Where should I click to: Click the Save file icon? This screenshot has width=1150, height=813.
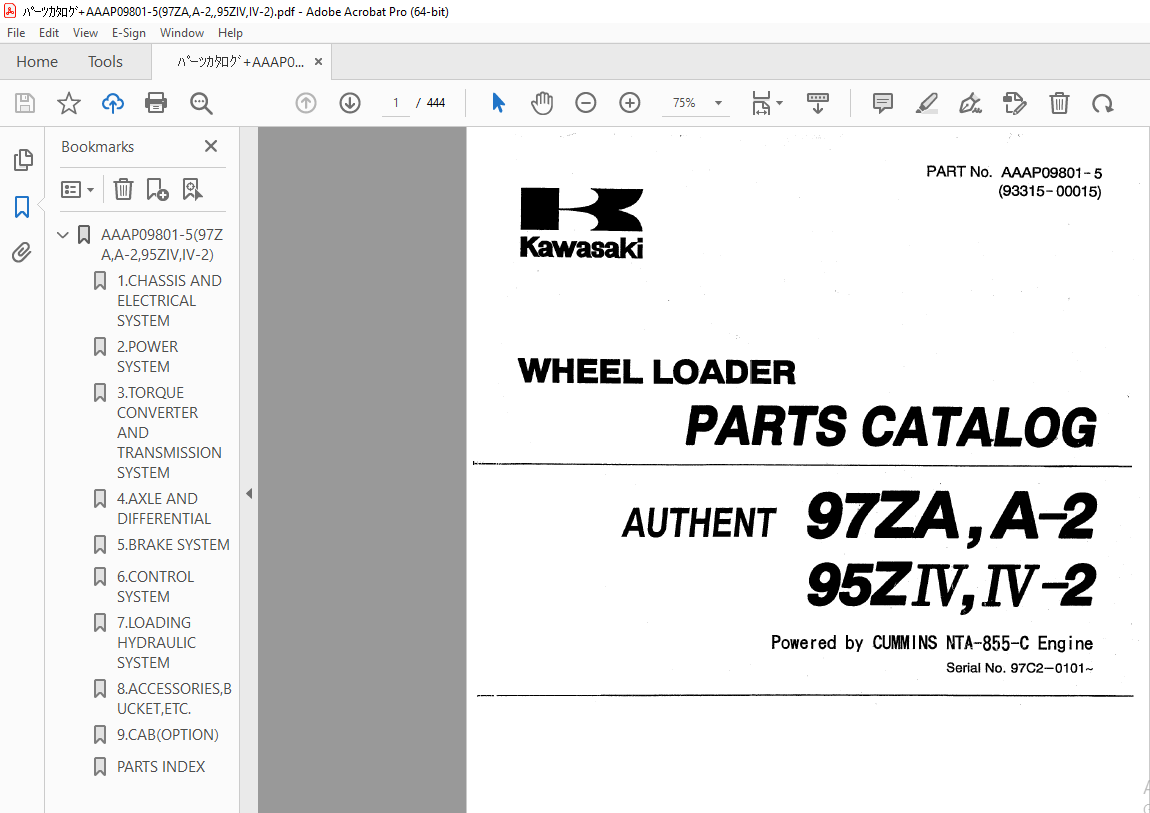point(25,103)
